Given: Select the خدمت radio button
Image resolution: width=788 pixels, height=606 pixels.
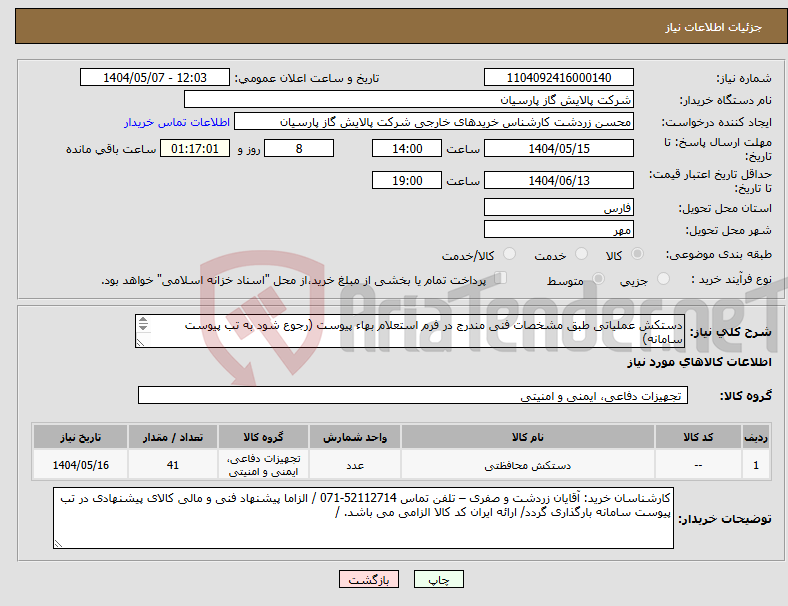Looking at the screenshot, I should [x=581, y=254].
